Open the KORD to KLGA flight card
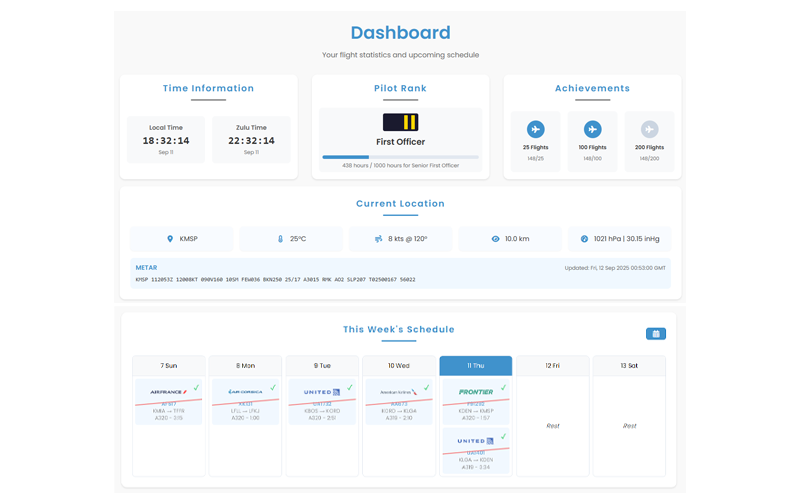The height and width of the screenshot is (500, 800). (x=399, y=402)
